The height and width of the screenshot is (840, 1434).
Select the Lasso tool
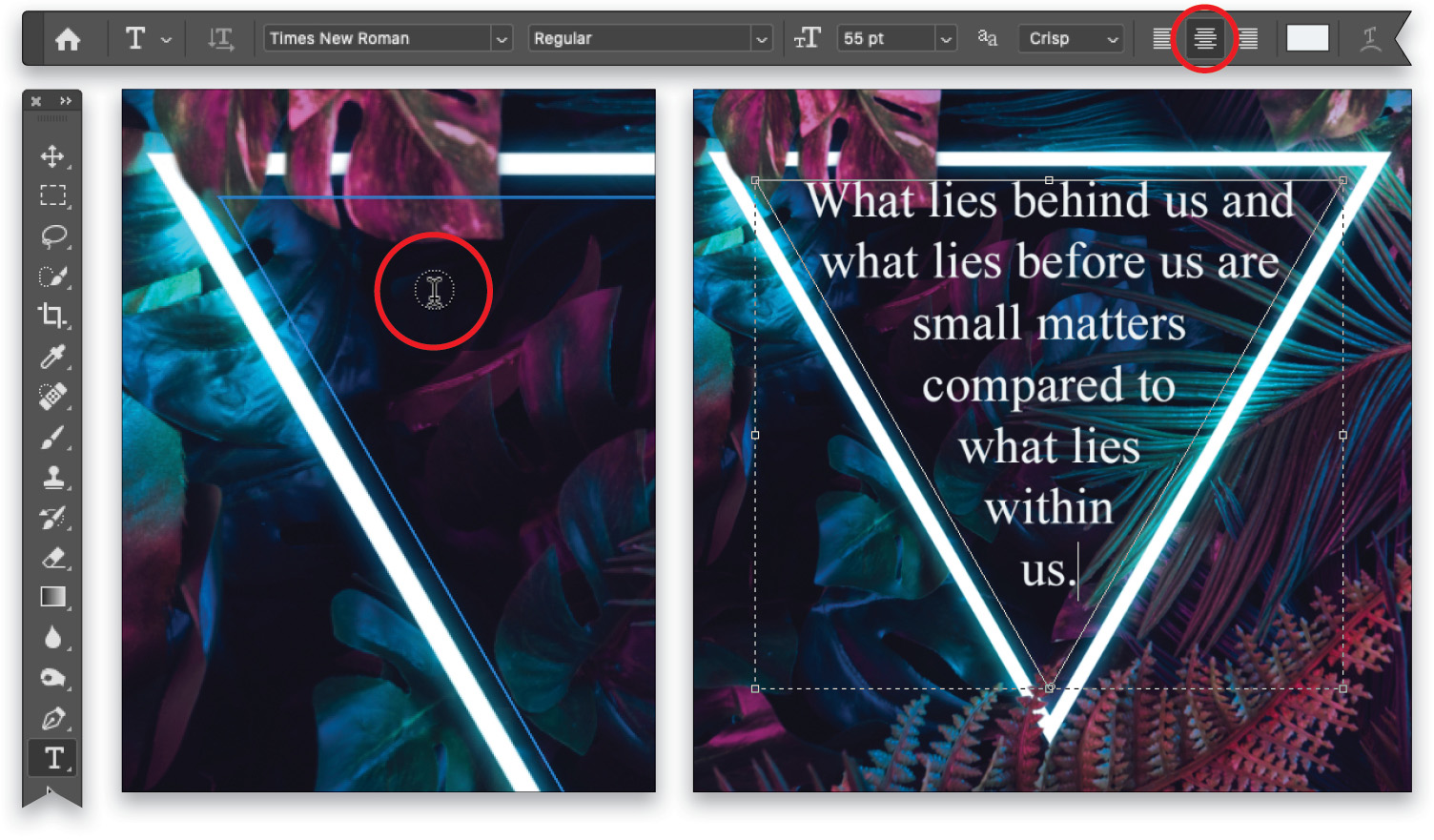click(54, 236)
